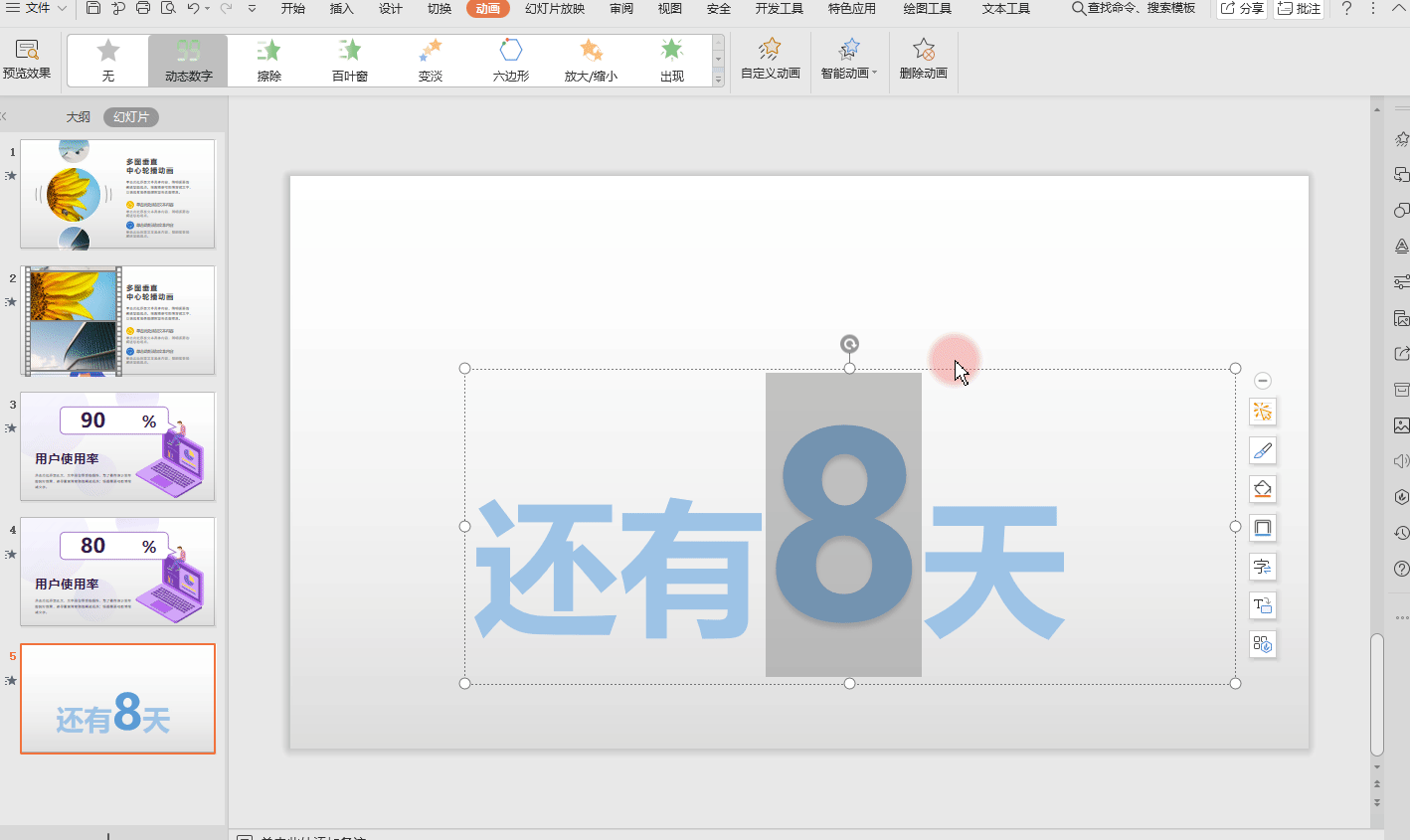Click the 批注 comment button
1410x840 pixels.
pos(1299,8)
